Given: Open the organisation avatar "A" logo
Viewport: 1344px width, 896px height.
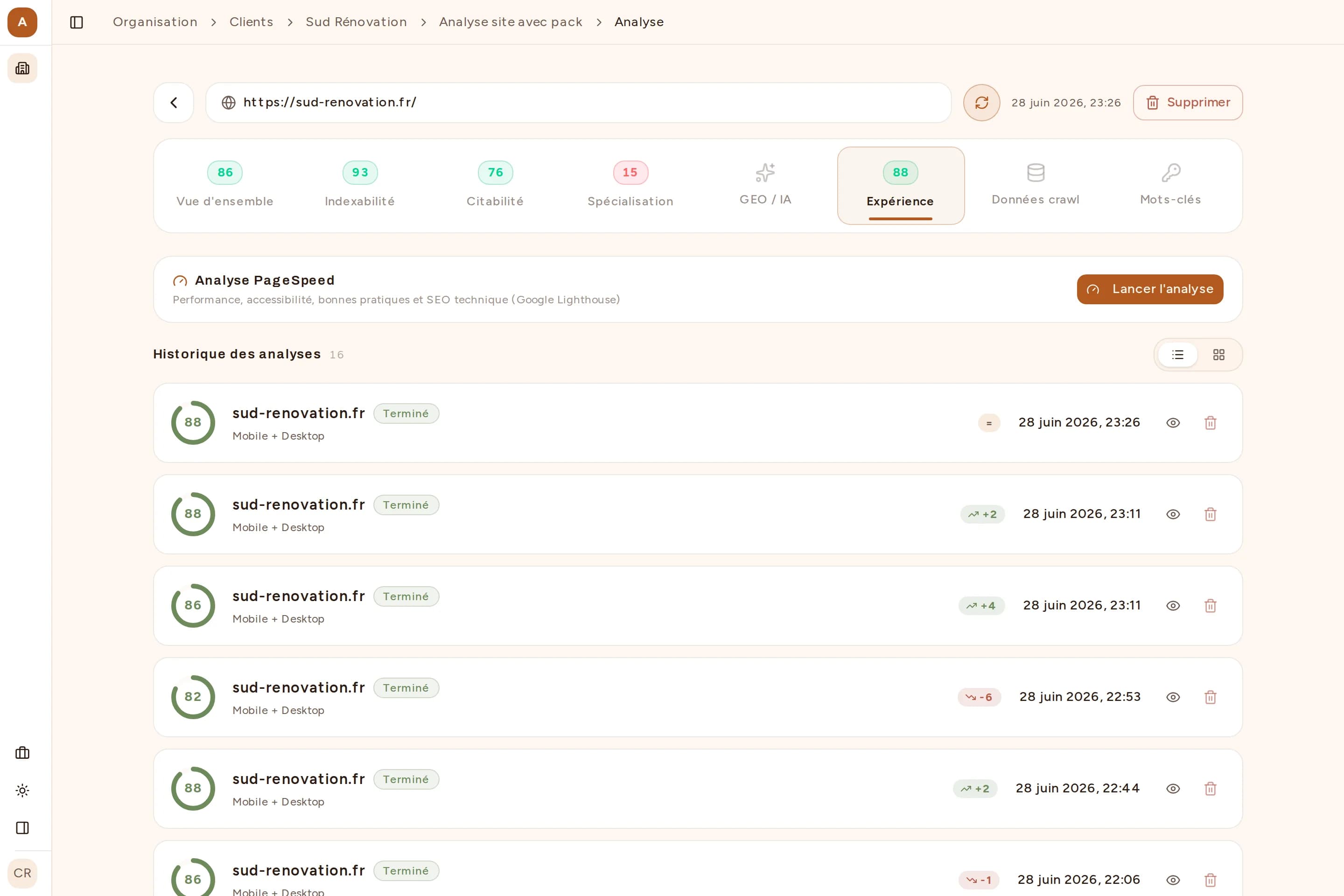Looking at the screenshot, I should pyautogui.click(x=22, y=22).
